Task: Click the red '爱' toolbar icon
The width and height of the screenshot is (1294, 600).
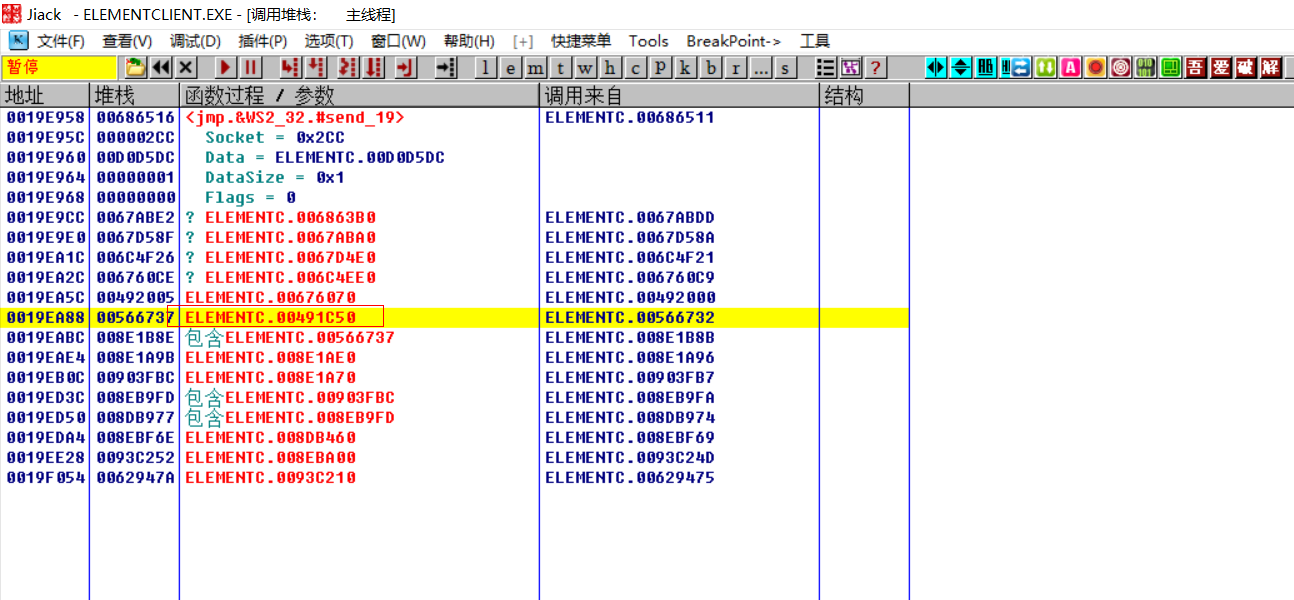Action: click(1221, 67)
